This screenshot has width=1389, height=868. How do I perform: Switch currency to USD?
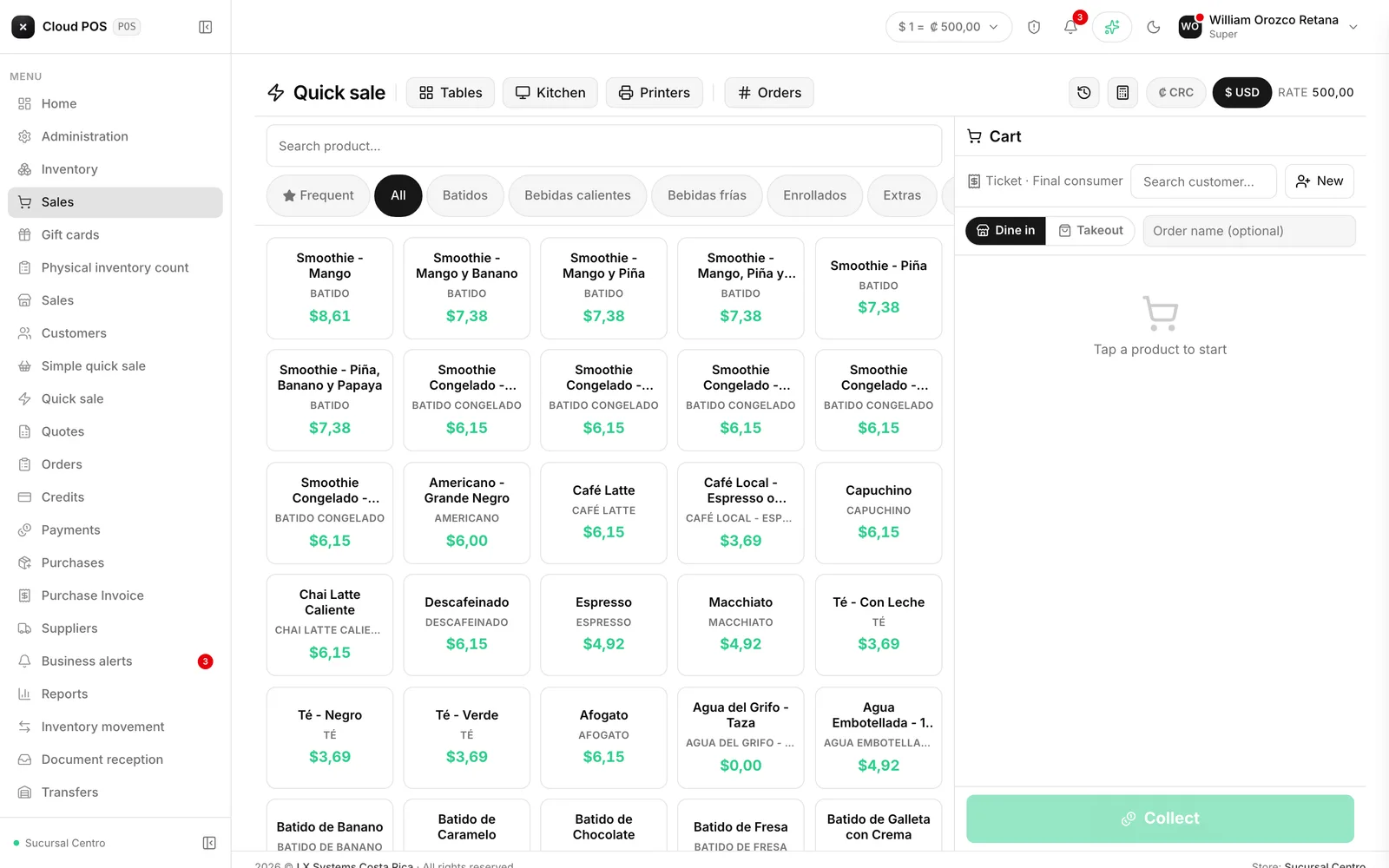1241,92
